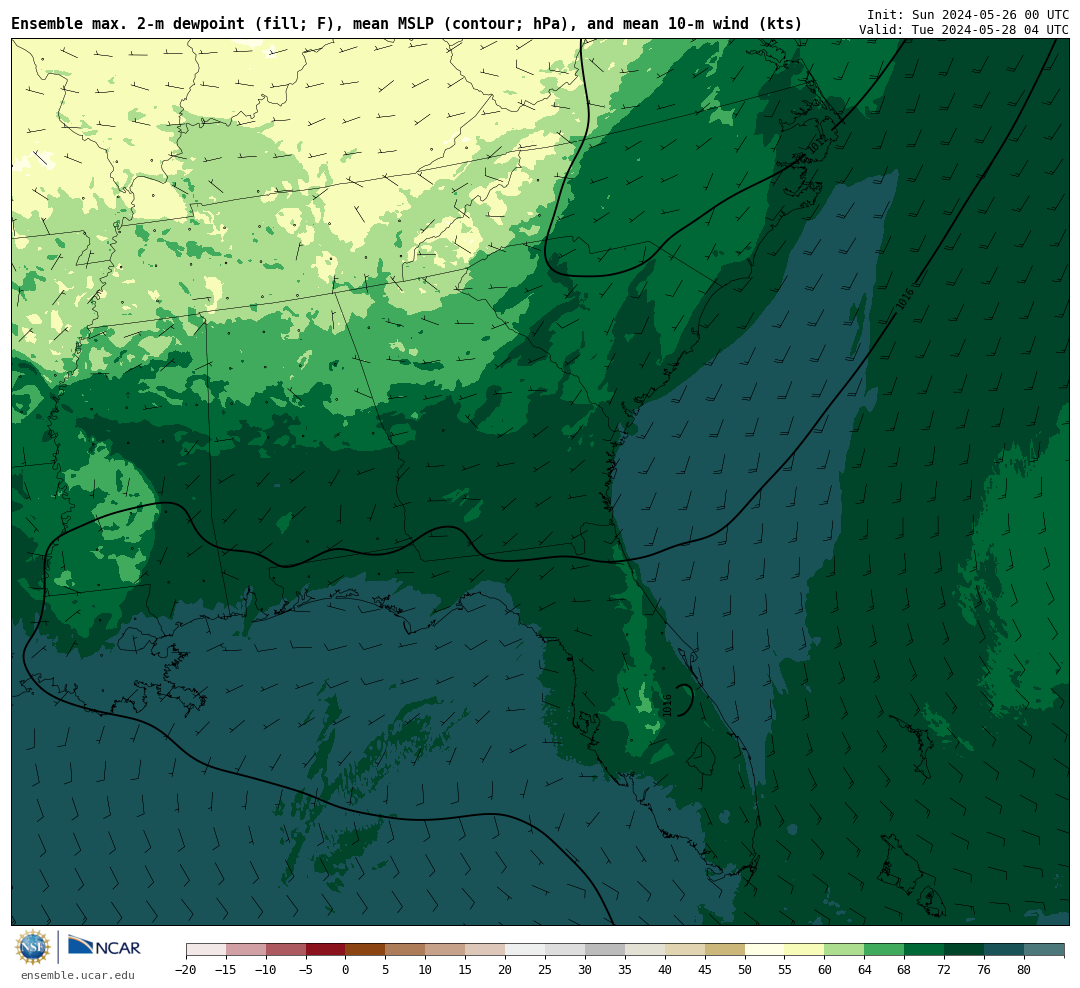The width and height of the screenshot is (1080, 988).
Task: Select the colorbar tick label 76
Action: (x=984, y=969)
